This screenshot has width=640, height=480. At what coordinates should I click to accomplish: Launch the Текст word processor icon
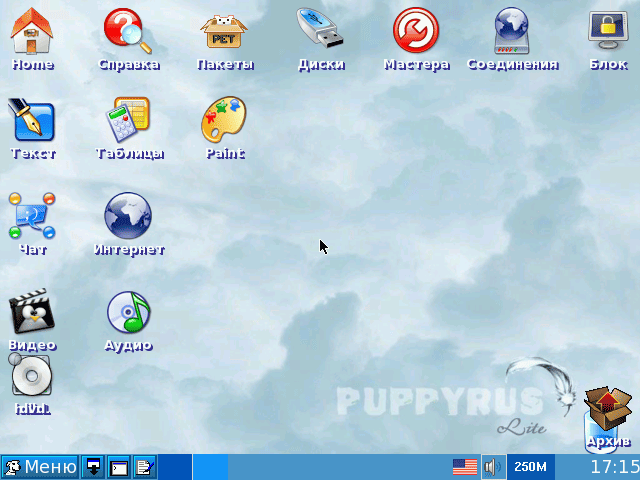pos(32,120)
